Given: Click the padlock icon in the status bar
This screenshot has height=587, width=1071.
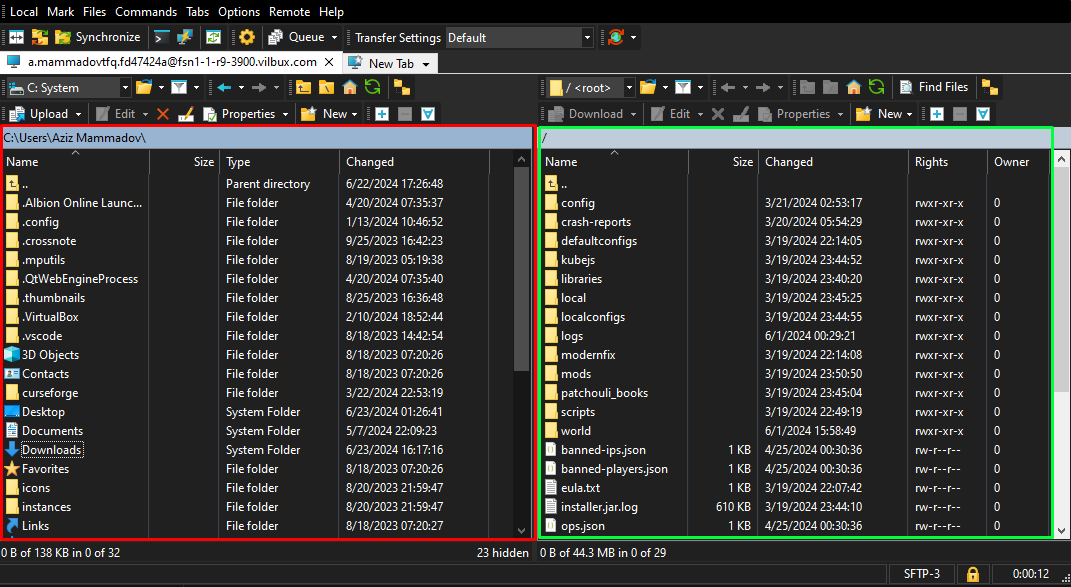Looking at the screenshot, I should click(x=971, y=574).
